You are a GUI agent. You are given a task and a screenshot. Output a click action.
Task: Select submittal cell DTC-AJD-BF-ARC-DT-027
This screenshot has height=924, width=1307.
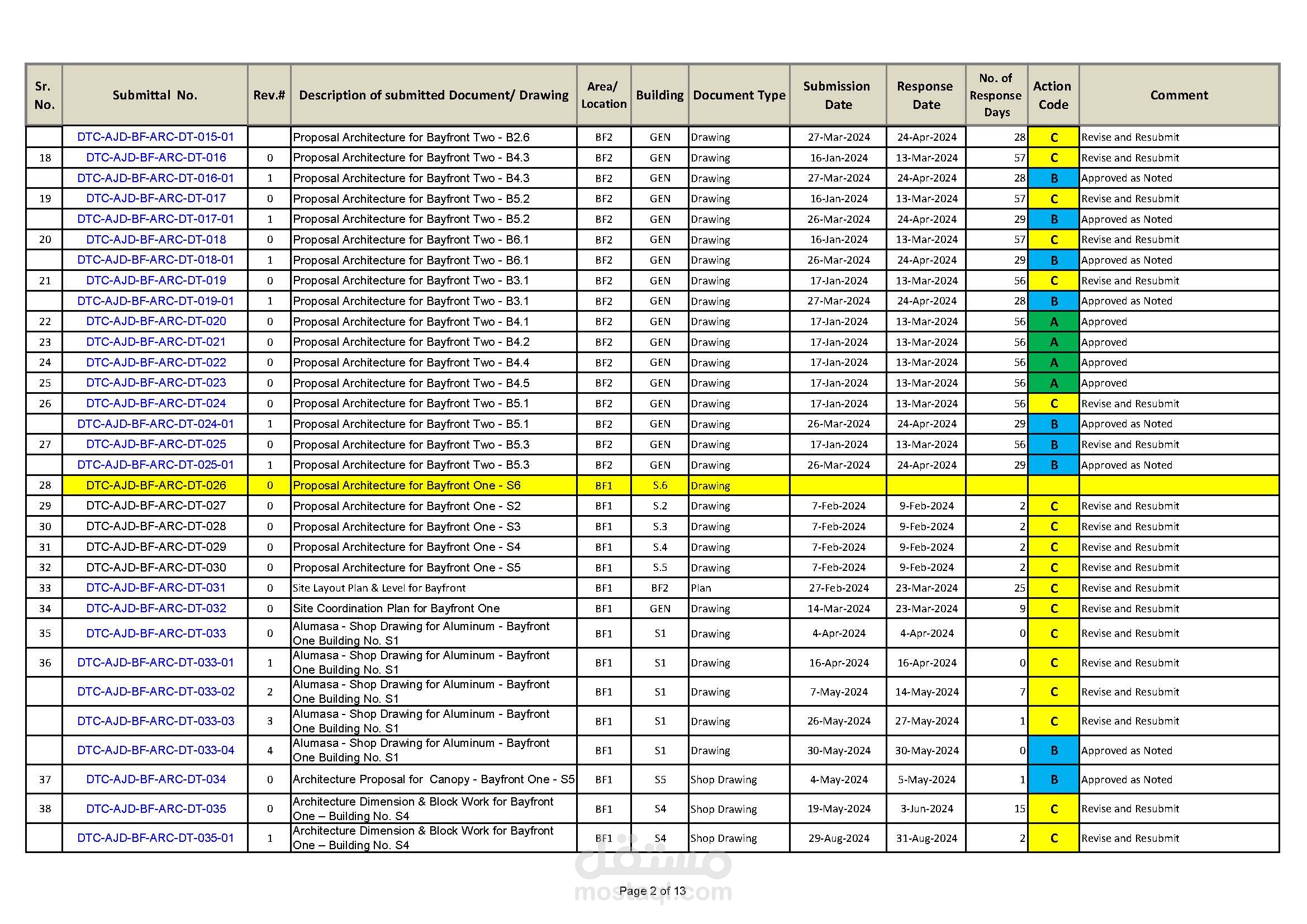(x=155, y=506)
